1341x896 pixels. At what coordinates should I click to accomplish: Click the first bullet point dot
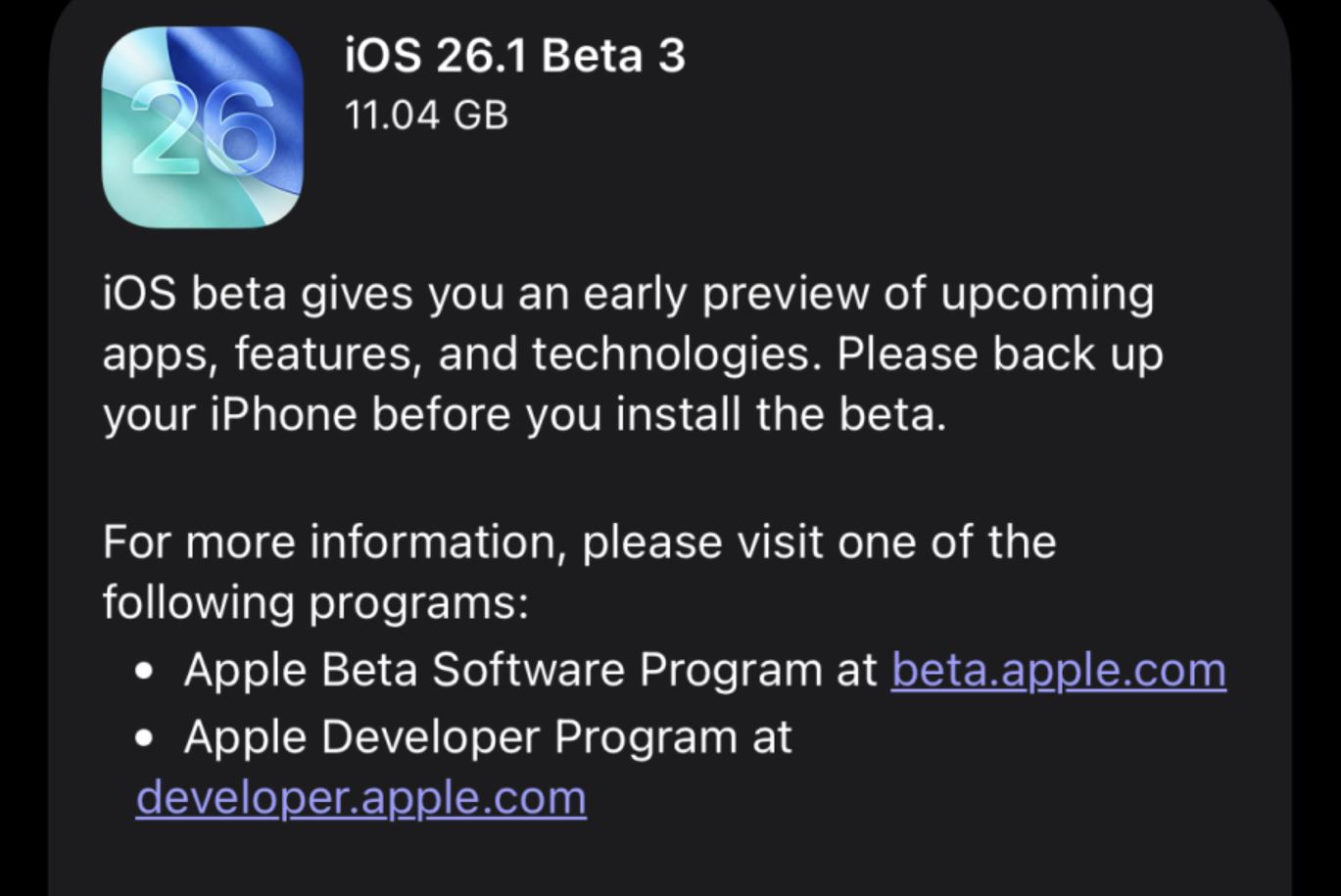[x=146, y=673]
